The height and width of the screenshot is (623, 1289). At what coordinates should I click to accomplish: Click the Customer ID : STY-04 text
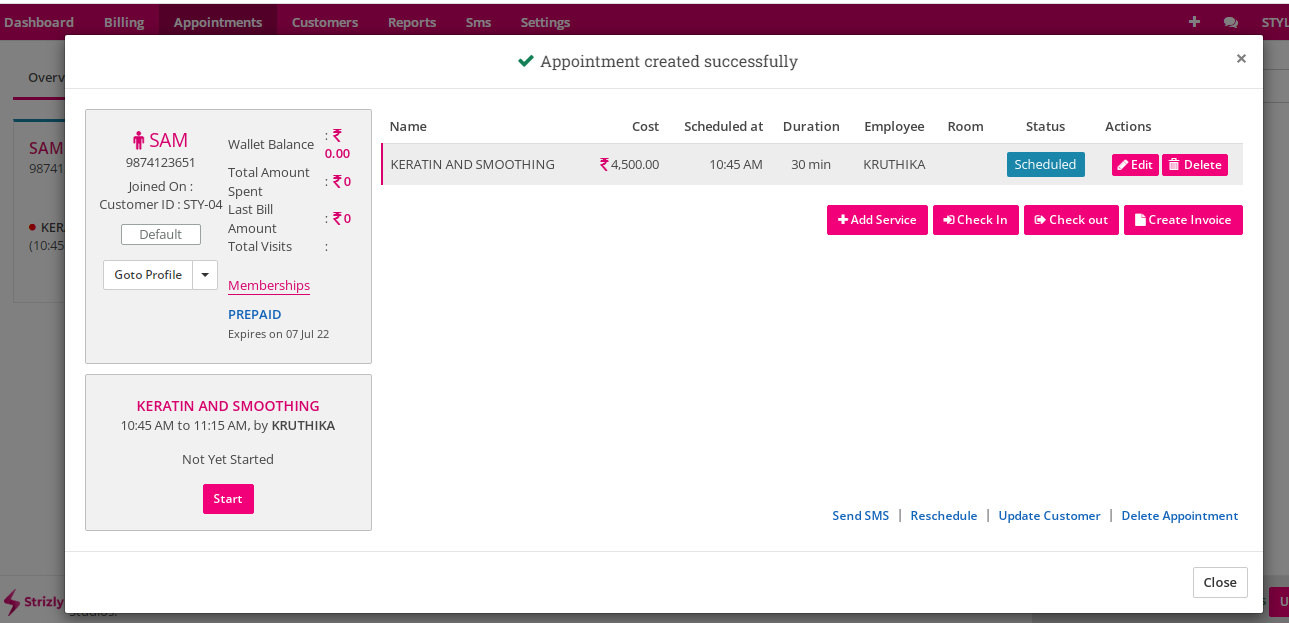pos(161,204)
